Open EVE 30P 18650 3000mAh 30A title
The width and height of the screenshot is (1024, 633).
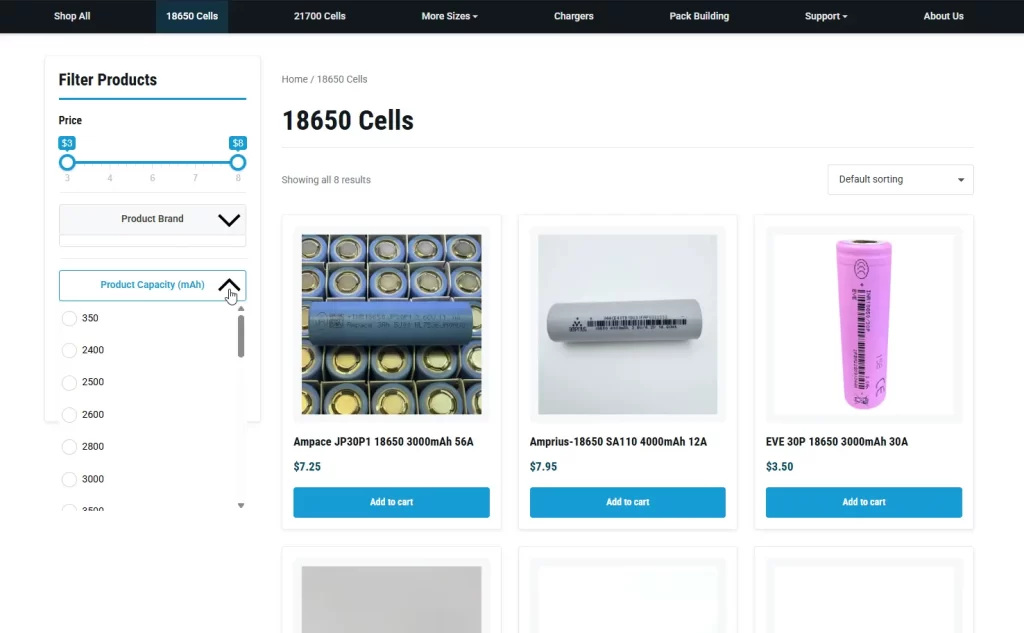tap(837, 442)
